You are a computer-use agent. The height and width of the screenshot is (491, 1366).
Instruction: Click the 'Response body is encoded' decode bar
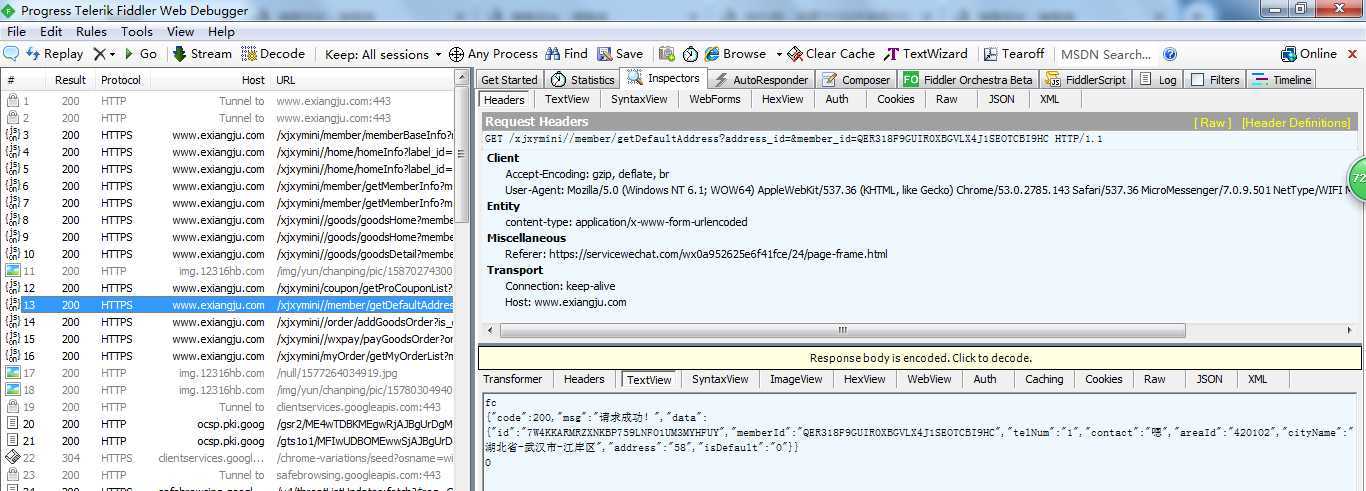[x=920, y=358]
